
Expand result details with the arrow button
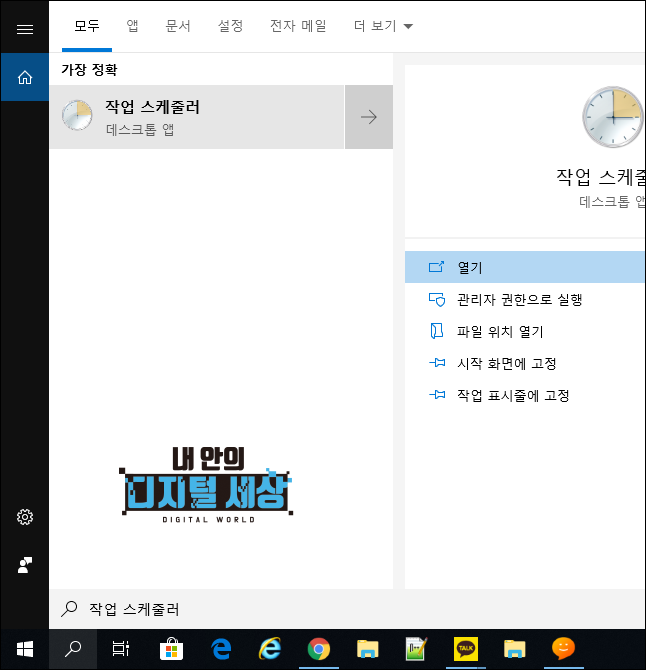pos(369,117)
